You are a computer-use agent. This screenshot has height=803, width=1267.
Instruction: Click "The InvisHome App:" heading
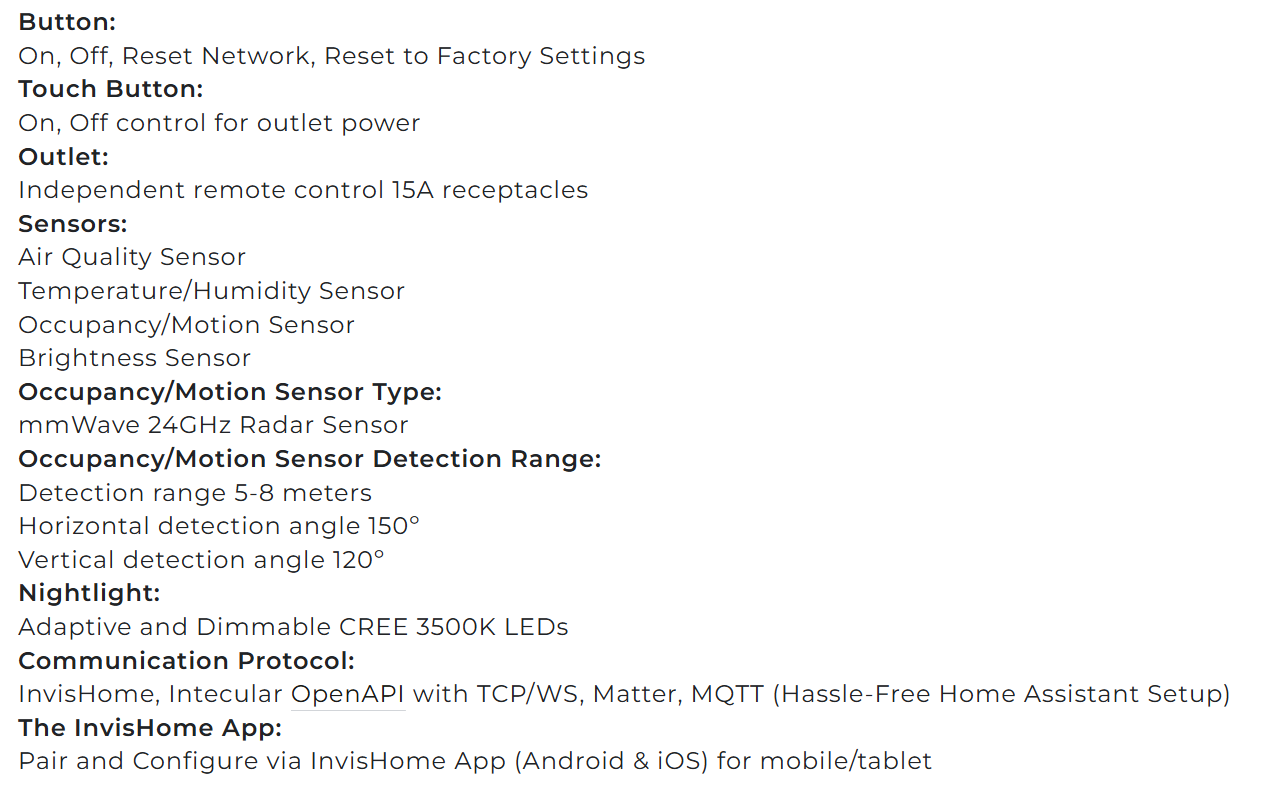(x=150, y=727)
